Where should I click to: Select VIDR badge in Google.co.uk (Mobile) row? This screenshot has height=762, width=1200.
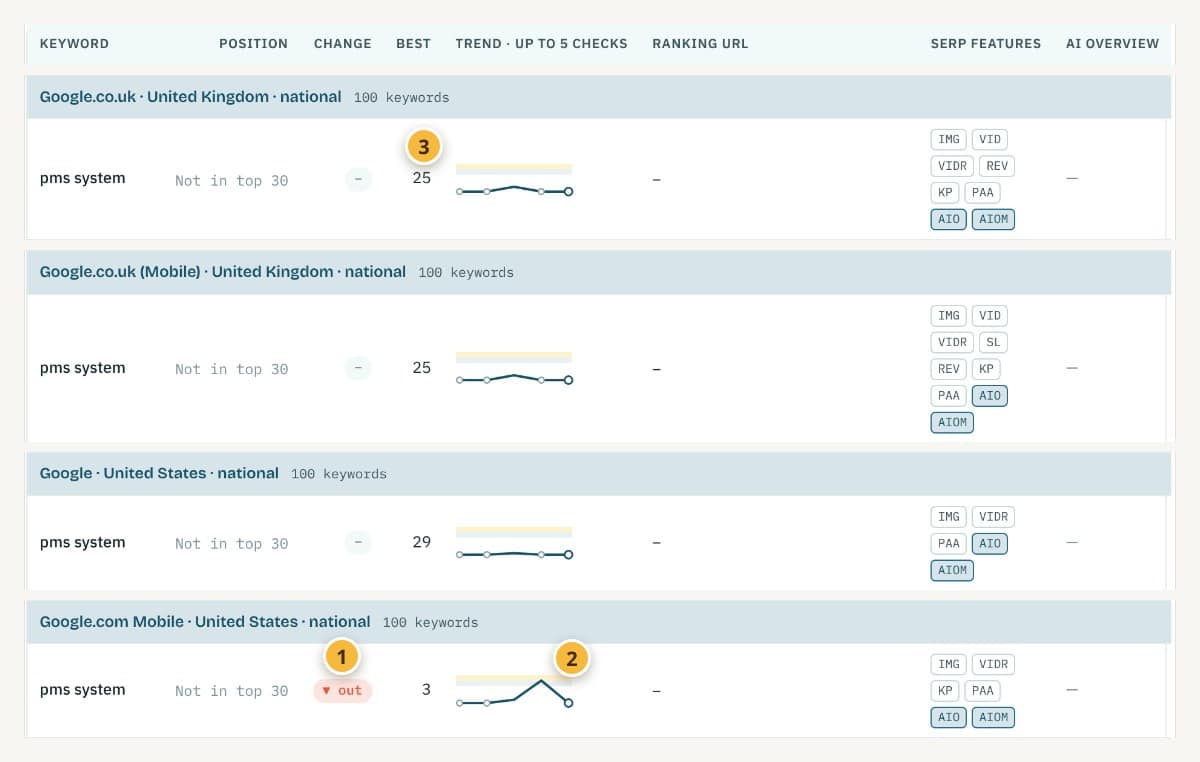[952, 342]
